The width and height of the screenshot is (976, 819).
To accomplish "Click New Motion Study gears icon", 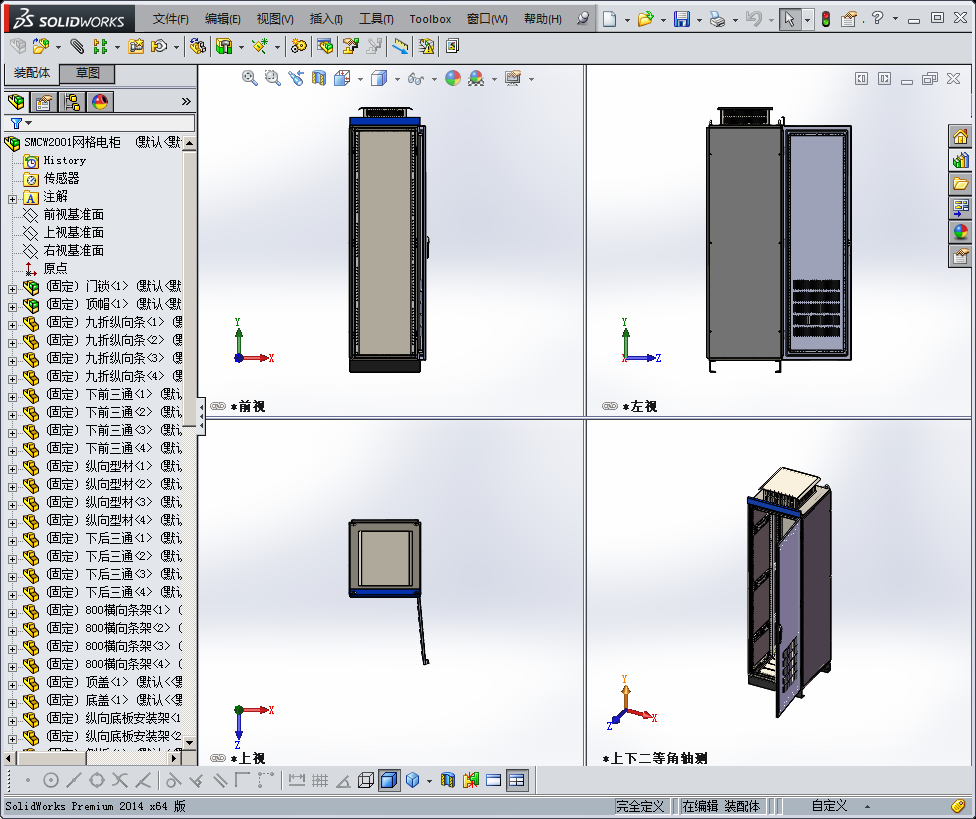I will [x=299, y=46].
